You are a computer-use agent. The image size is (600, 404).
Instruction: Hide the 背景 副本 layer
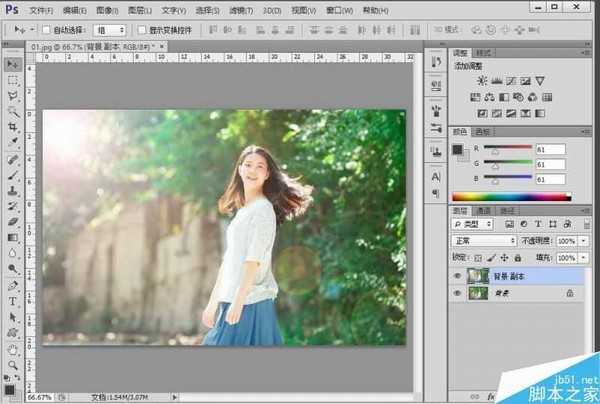pyautogui.click(x=459, y=275)
